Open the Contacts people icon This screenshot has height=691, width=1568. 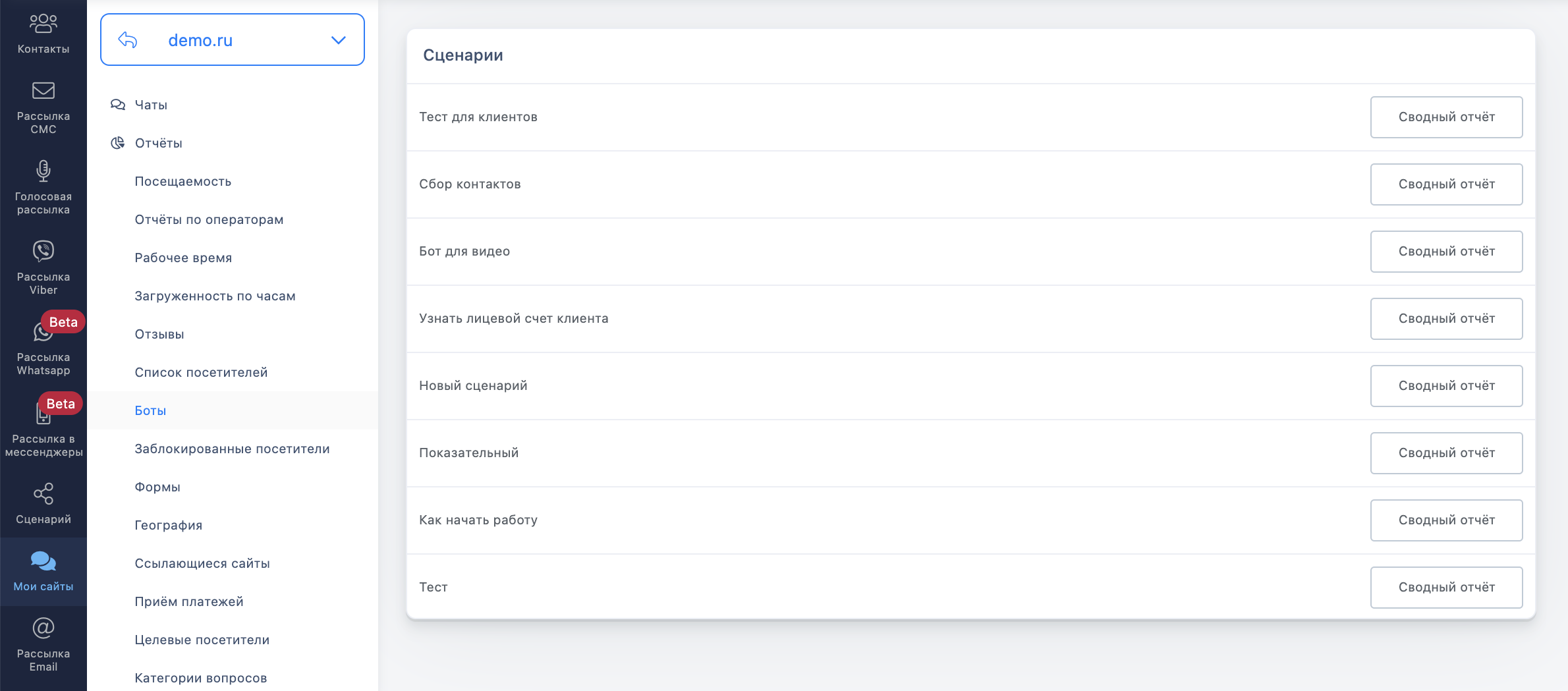click(43, 24)
